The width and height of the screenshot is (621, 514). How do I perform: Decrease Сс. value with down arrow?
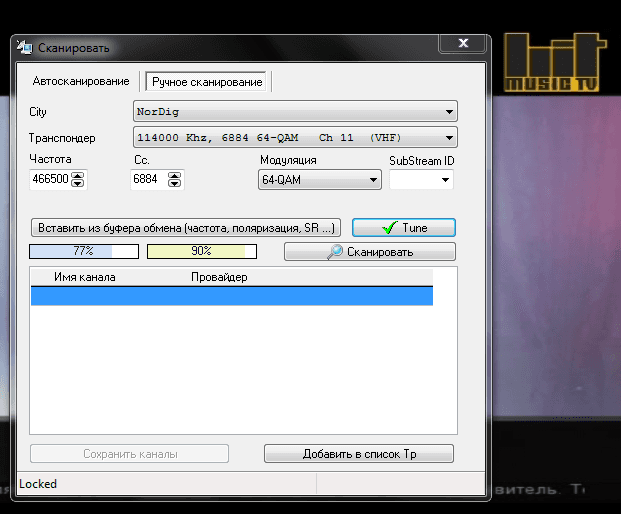pos(174,183)
